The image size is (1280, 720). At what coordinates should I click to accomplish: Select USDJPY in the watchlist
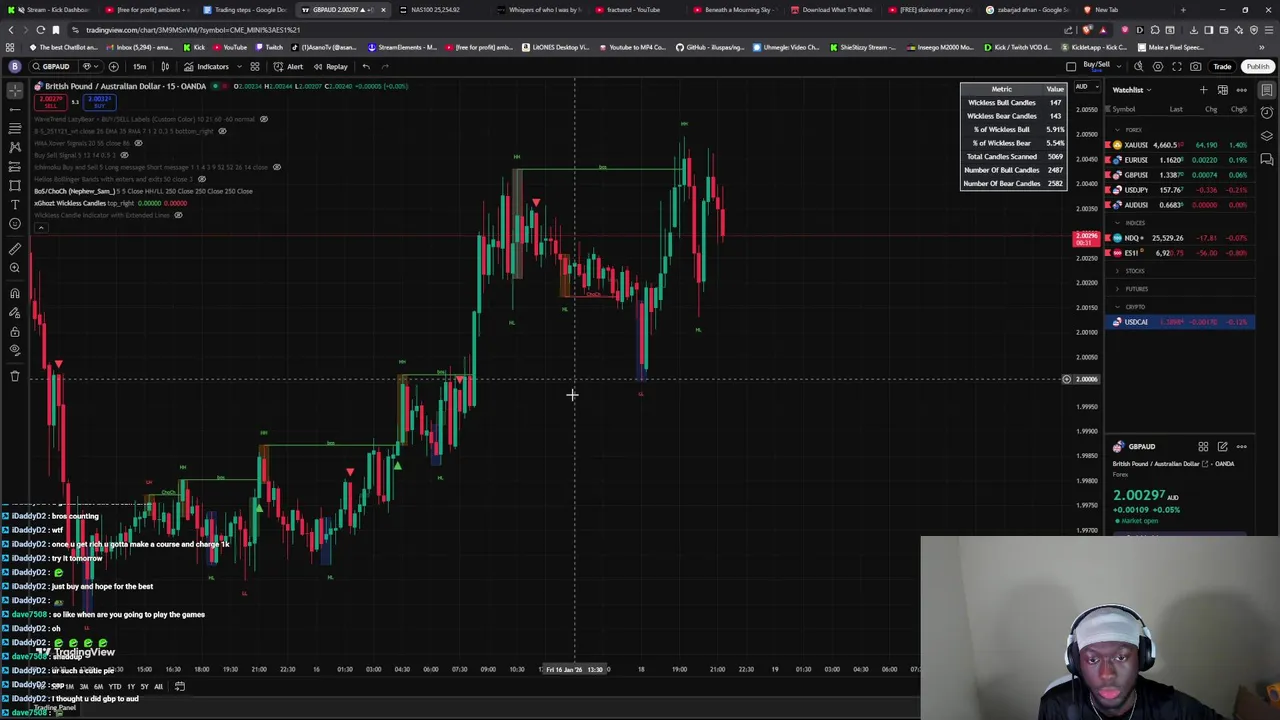(x=1180, y=190)
